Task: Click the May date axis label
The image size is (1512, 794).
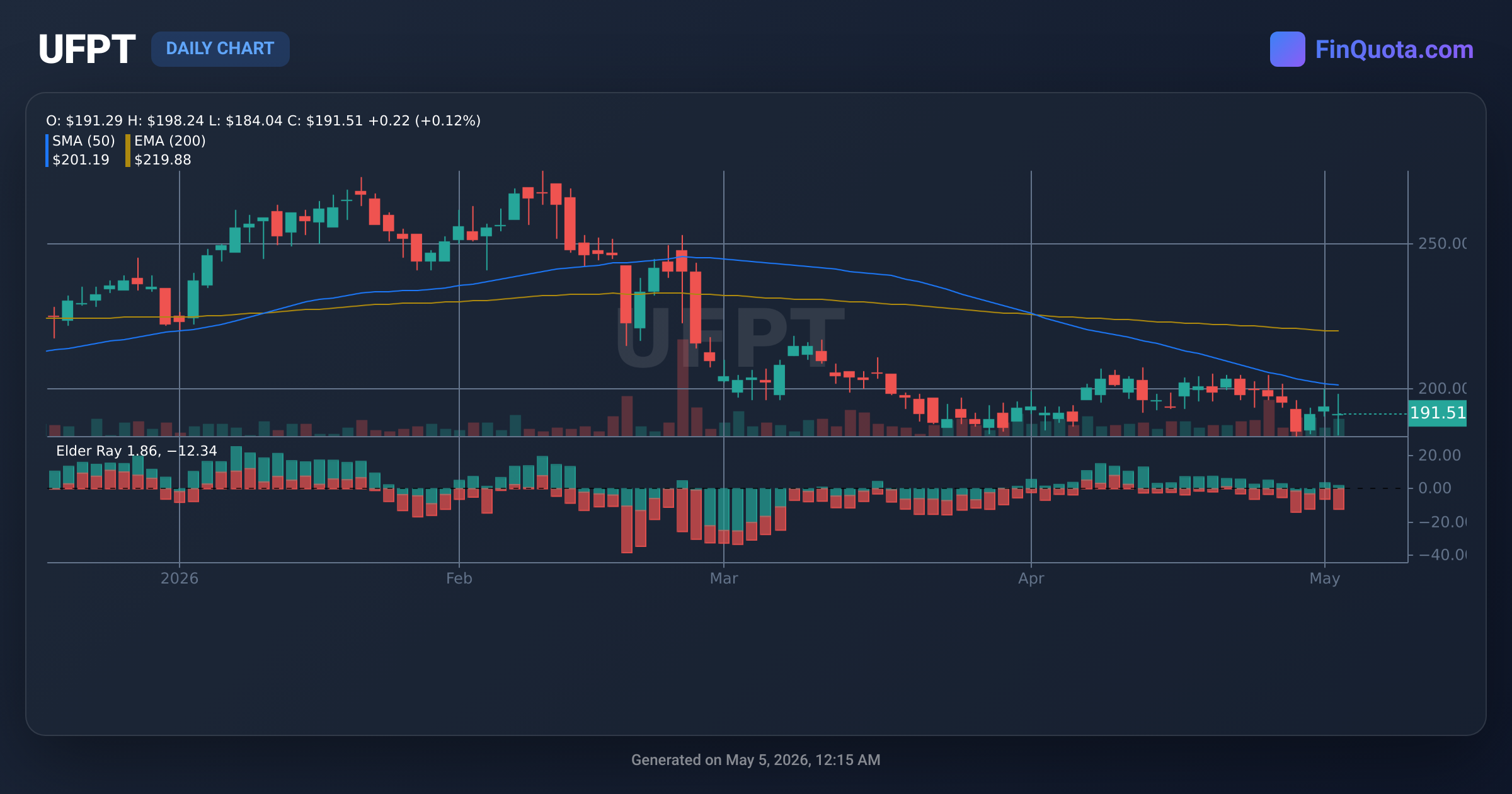Action: click(x=1325, y=578)
